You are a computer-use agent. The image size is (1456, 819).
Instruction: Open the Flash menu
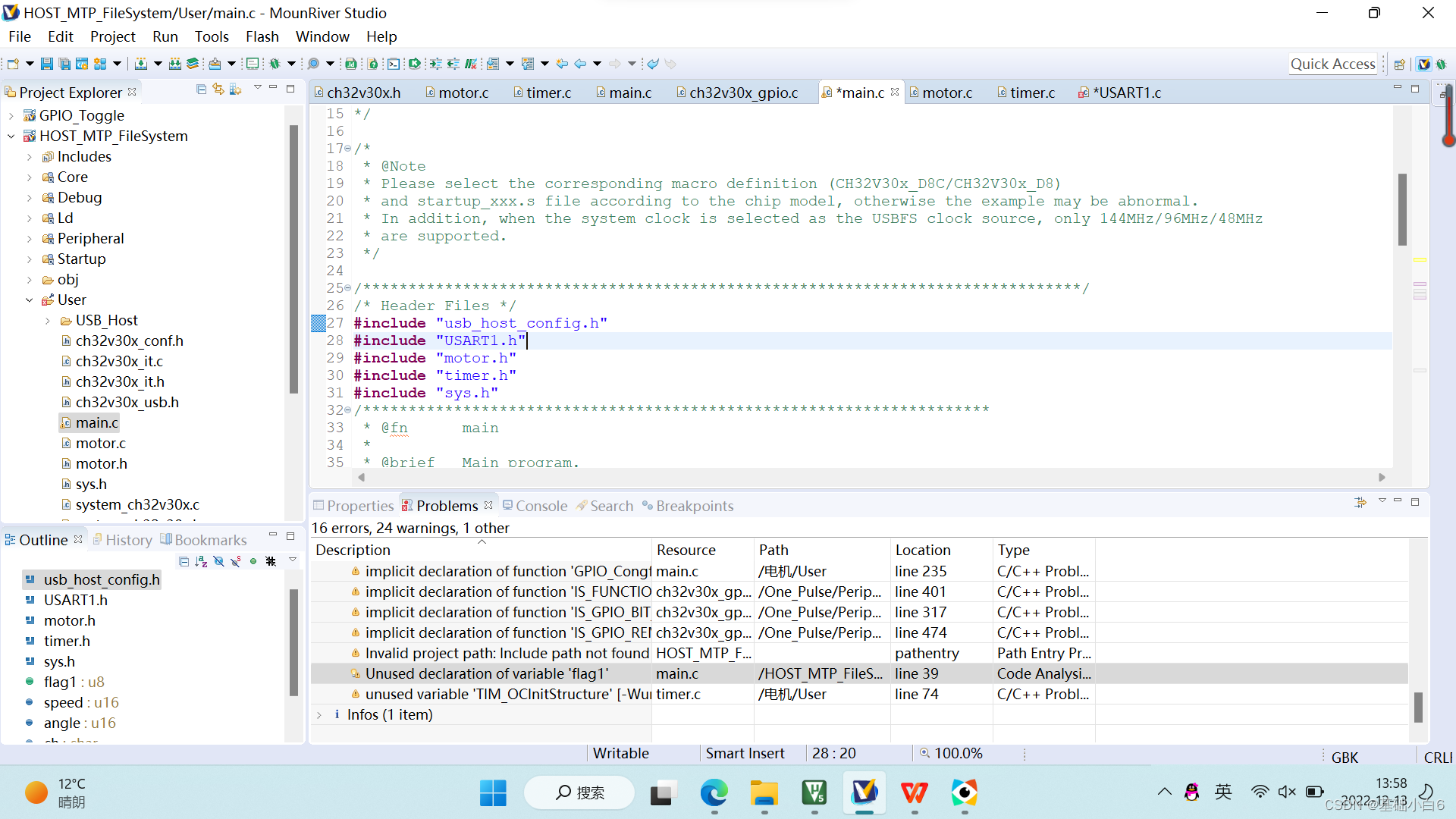(262, 36)
